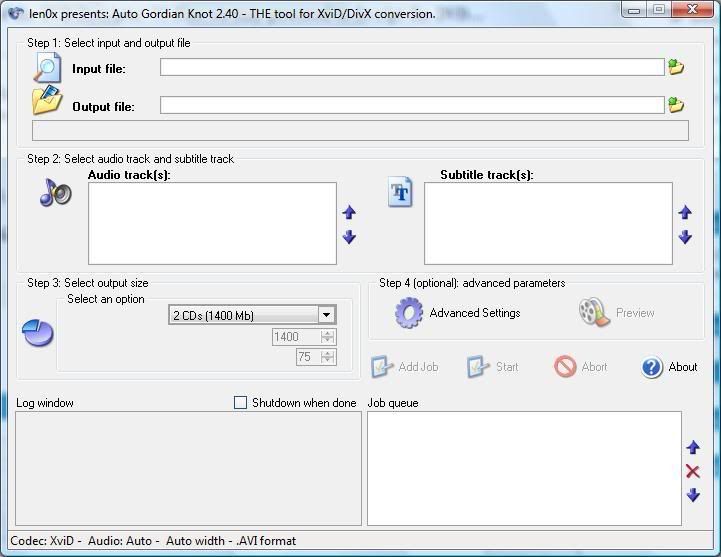This screenshot has height=557, width=721.
Task: Browse for input file with folder button
Action: (x=676, y=67)
